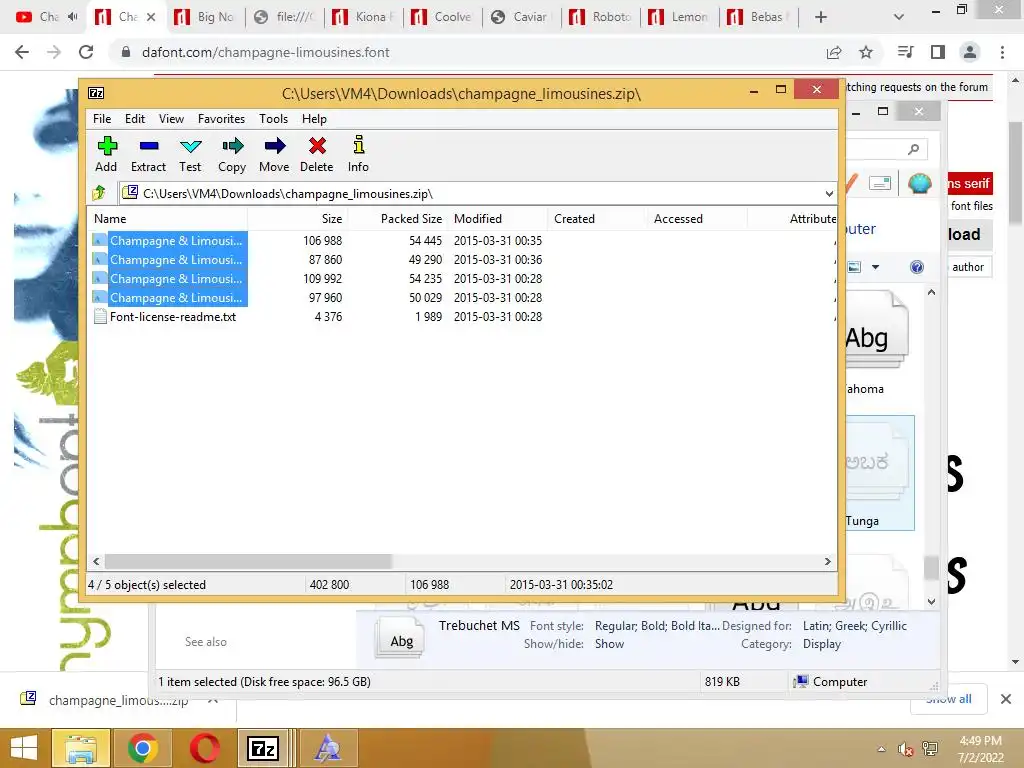Click the Copy toolbar icon in 7-Zip
Screen dimensions: 1024x768
(x=232, y=154)
